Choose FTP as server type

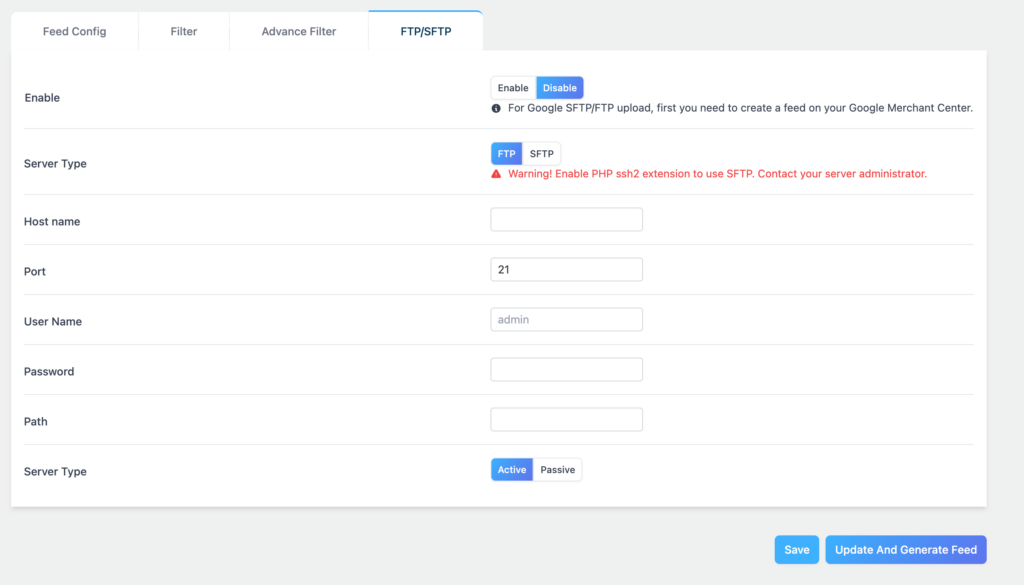coord(506,154)
